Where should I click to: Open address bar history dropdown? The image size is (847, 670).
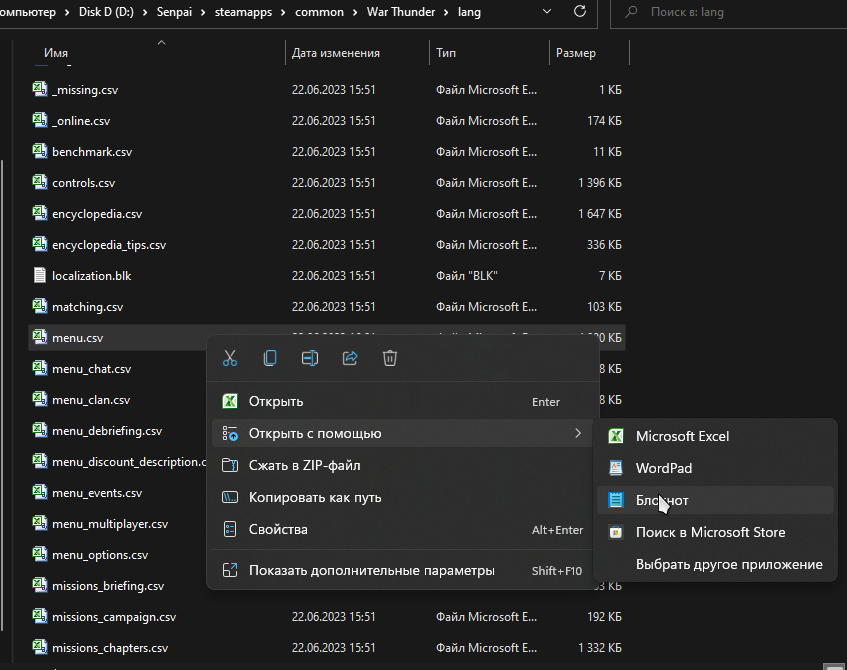coord(545,12)
